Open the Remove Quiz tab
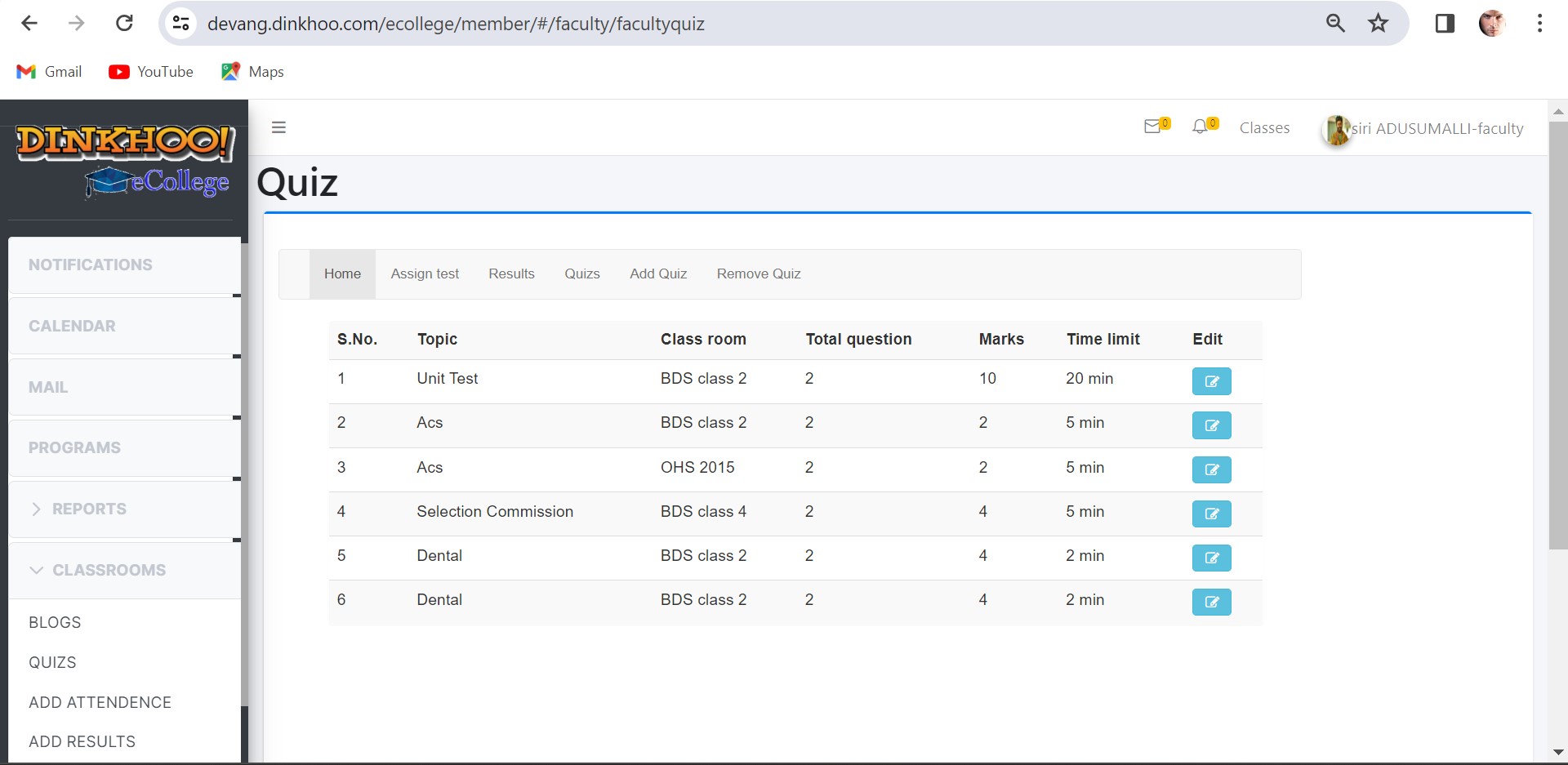Viewport: 1568px width, 765px height. [759, 274]
